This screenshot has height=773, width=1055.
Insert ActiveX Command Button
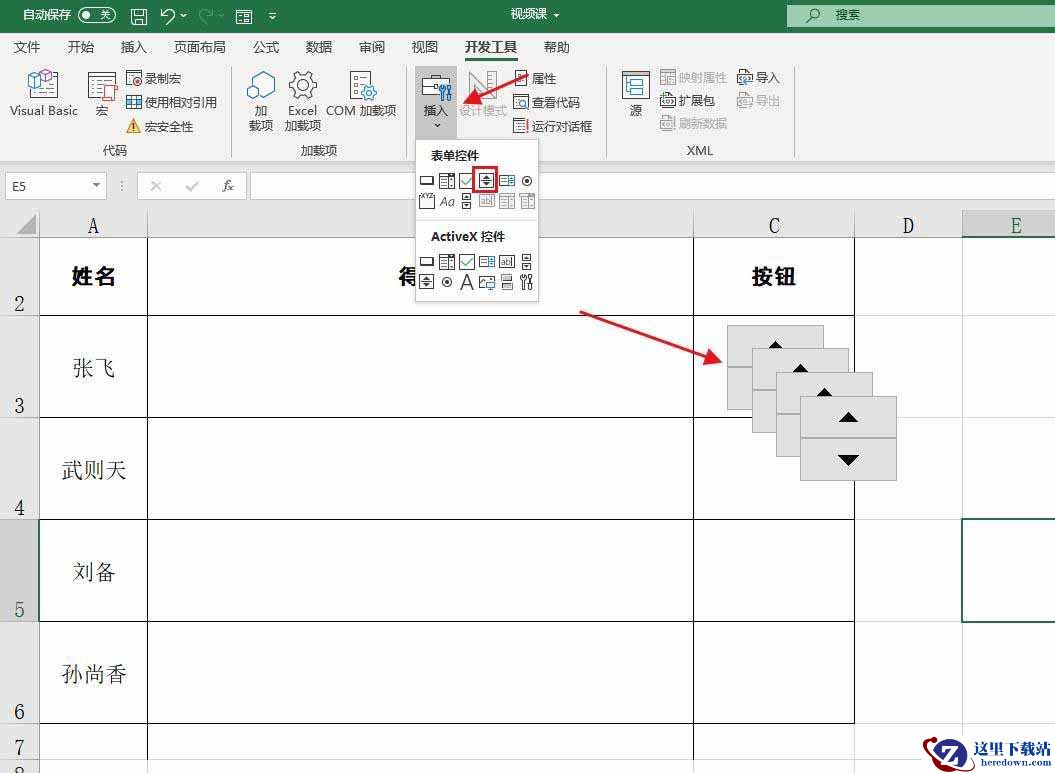(x=427, y=262)
